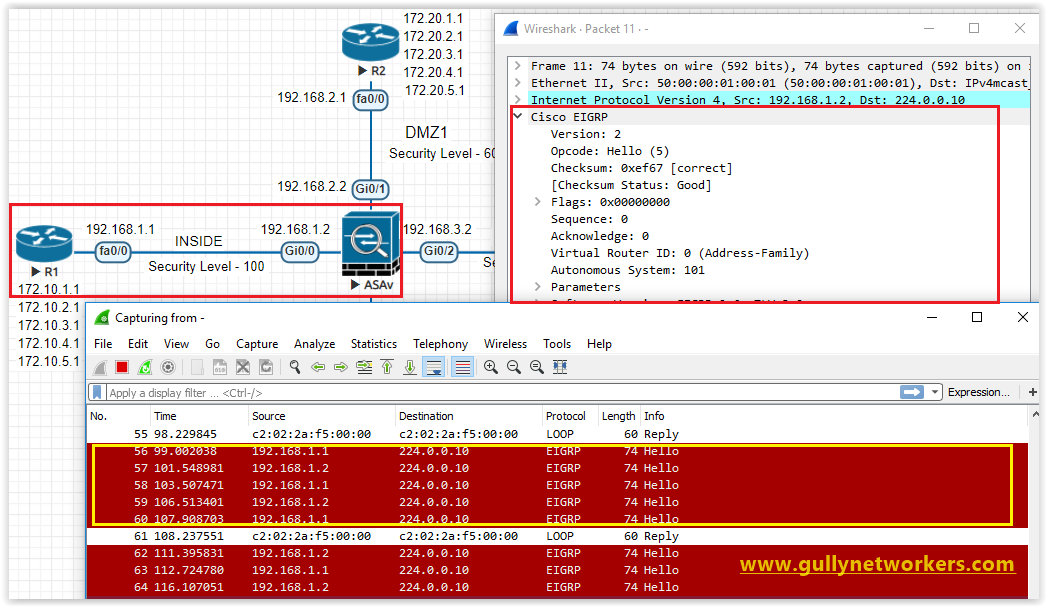Zoom in on packet list text
The height and width of the screenshot is (607, 1047).
491,367
